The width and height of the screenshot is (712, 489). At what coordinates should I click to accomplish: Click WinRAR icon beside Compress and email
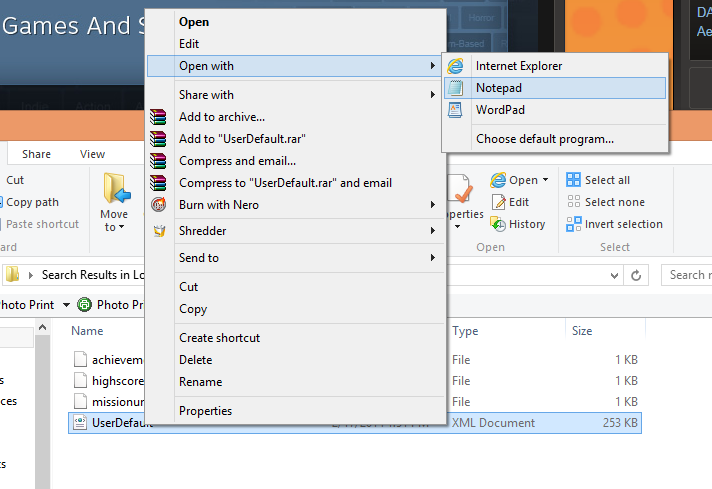point(158,161)
